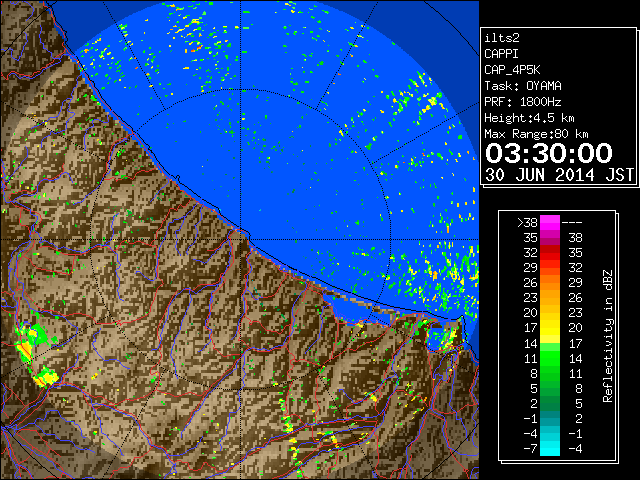Click the "Max Range:80 km" text
640x480 pixels.
click(536, 134)
